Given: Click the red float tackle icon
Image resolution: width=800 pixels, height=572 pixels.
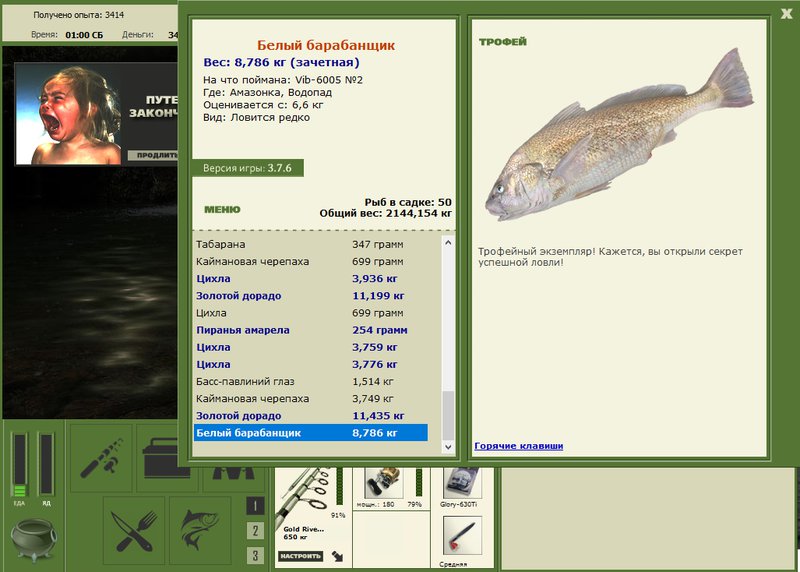Looking at the screenshot, I should point(462,536).
